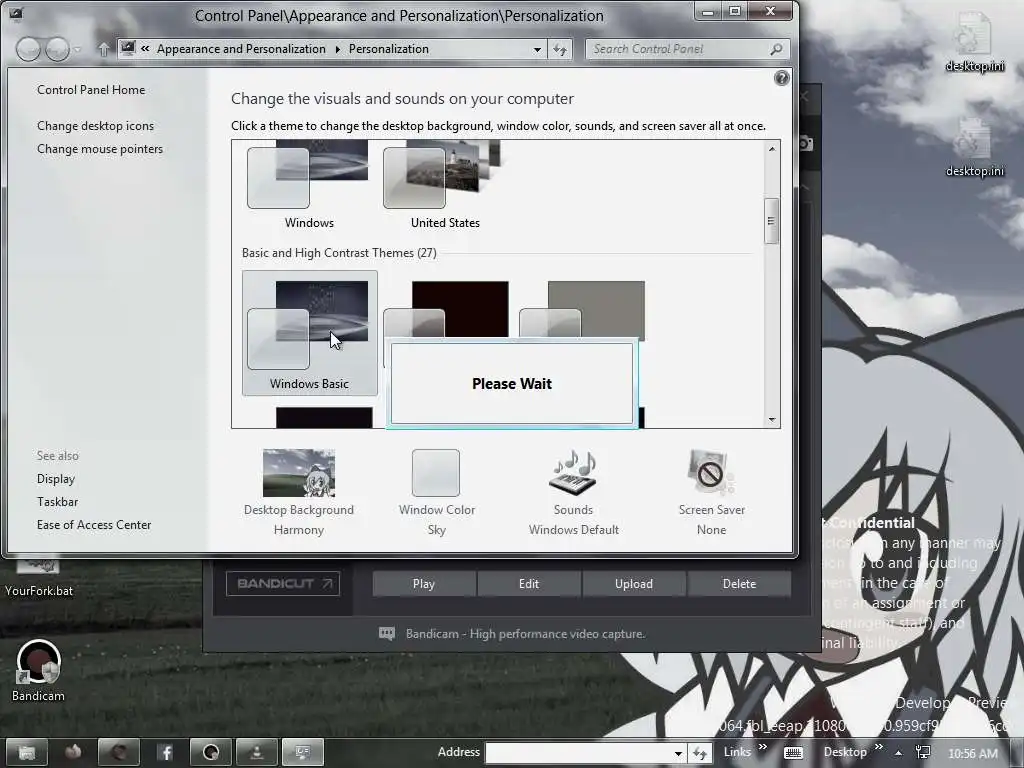Open the Links toolbar label

click(737, 752)
